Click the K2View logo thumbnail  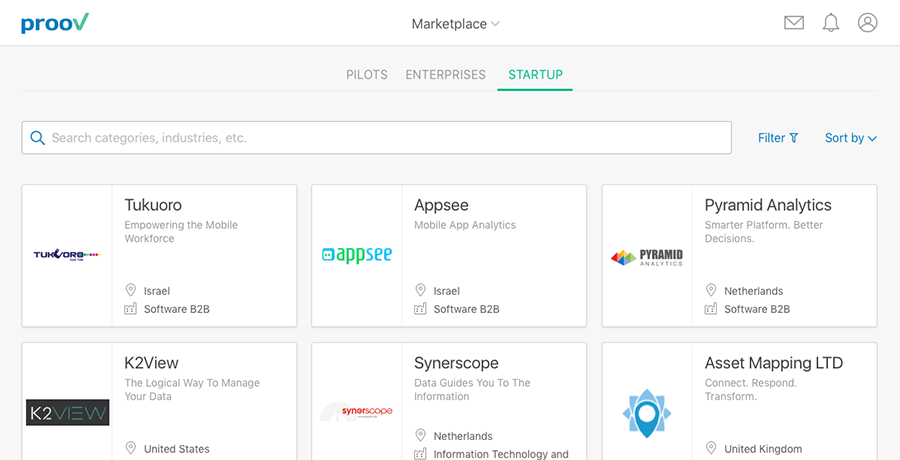coord(68,412)
